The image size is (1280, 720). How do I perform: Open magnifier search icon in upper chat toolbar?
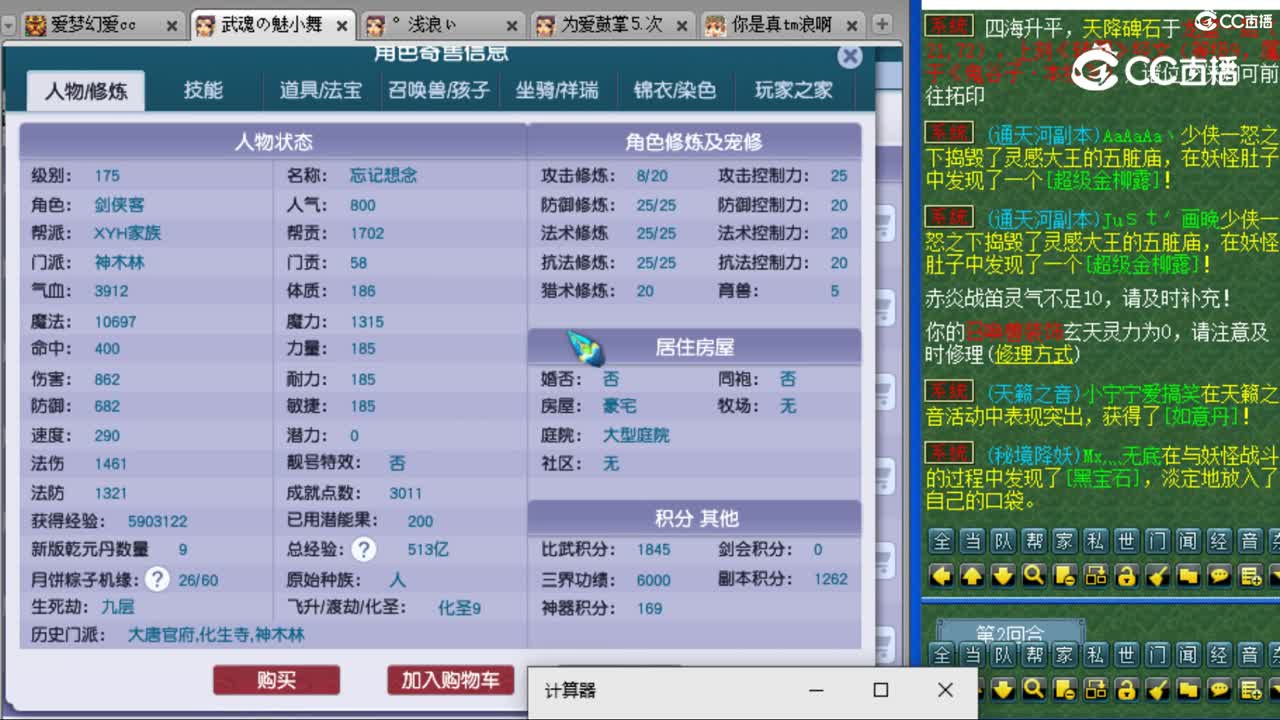pos(1034,575)
